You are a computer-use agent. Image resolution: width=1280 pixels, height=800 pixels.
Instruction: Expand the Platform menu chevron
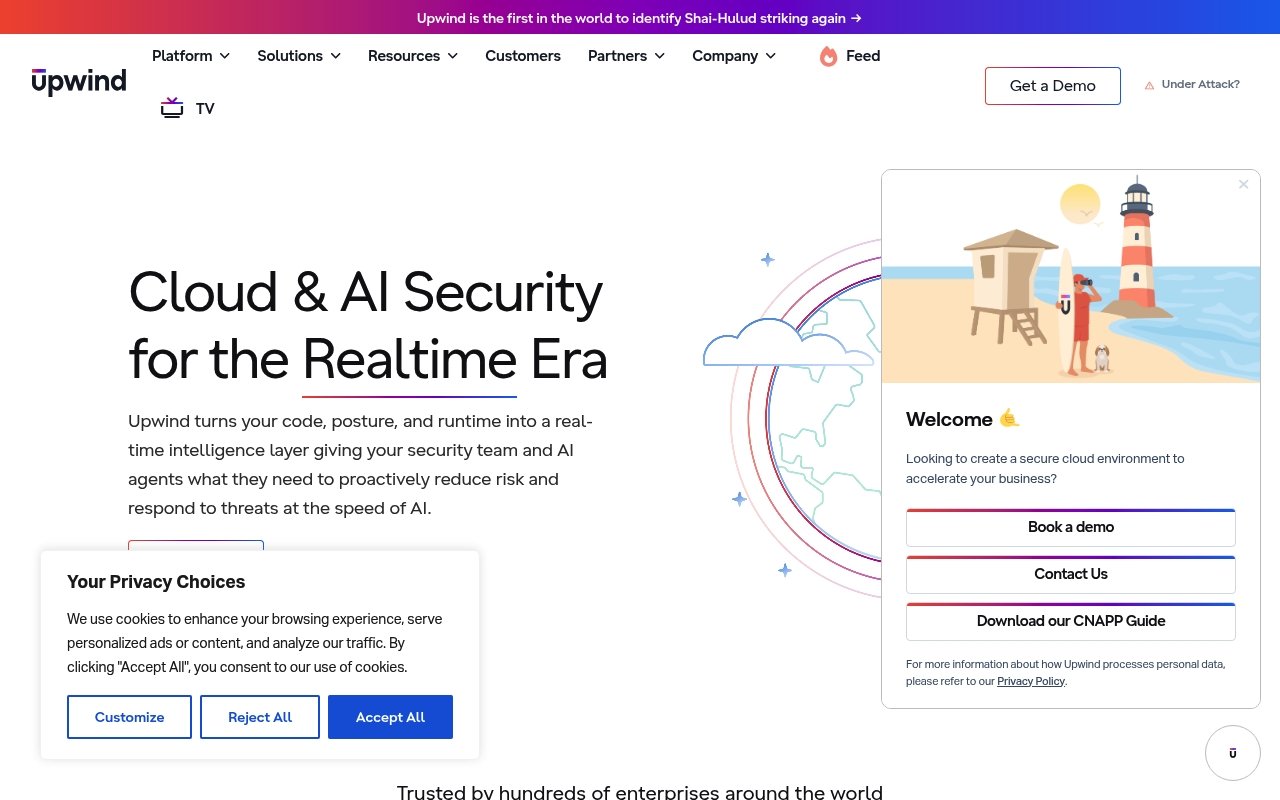point(225,56)
